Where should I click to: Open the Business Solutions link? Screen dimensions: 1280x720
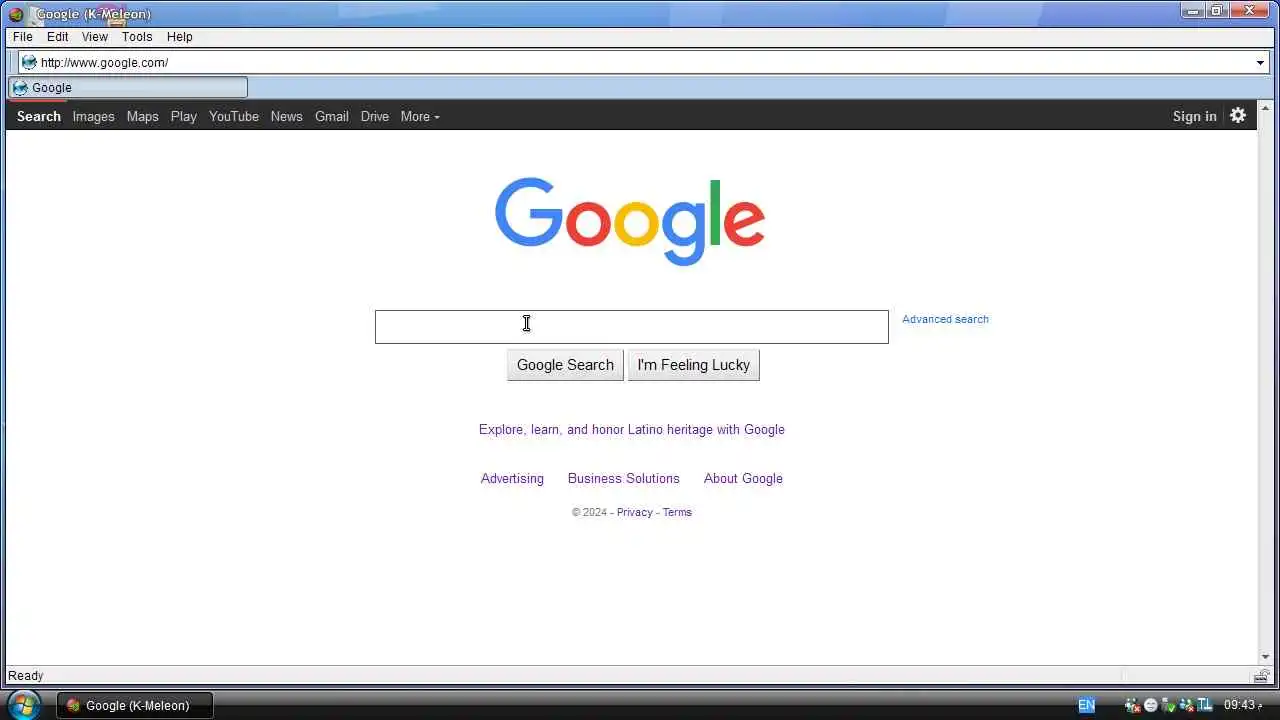coord(624,478)
